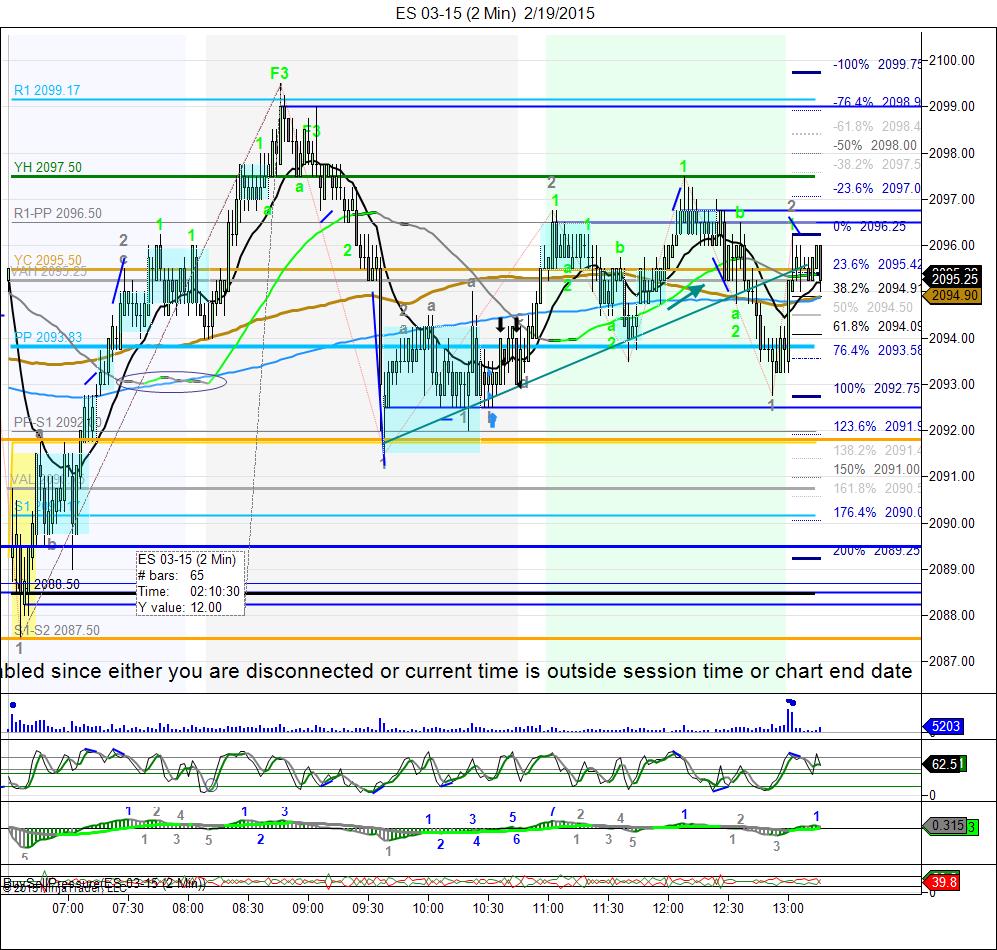Select the 61.8% 2094.09 retracement label

click(x=877, y=326)
